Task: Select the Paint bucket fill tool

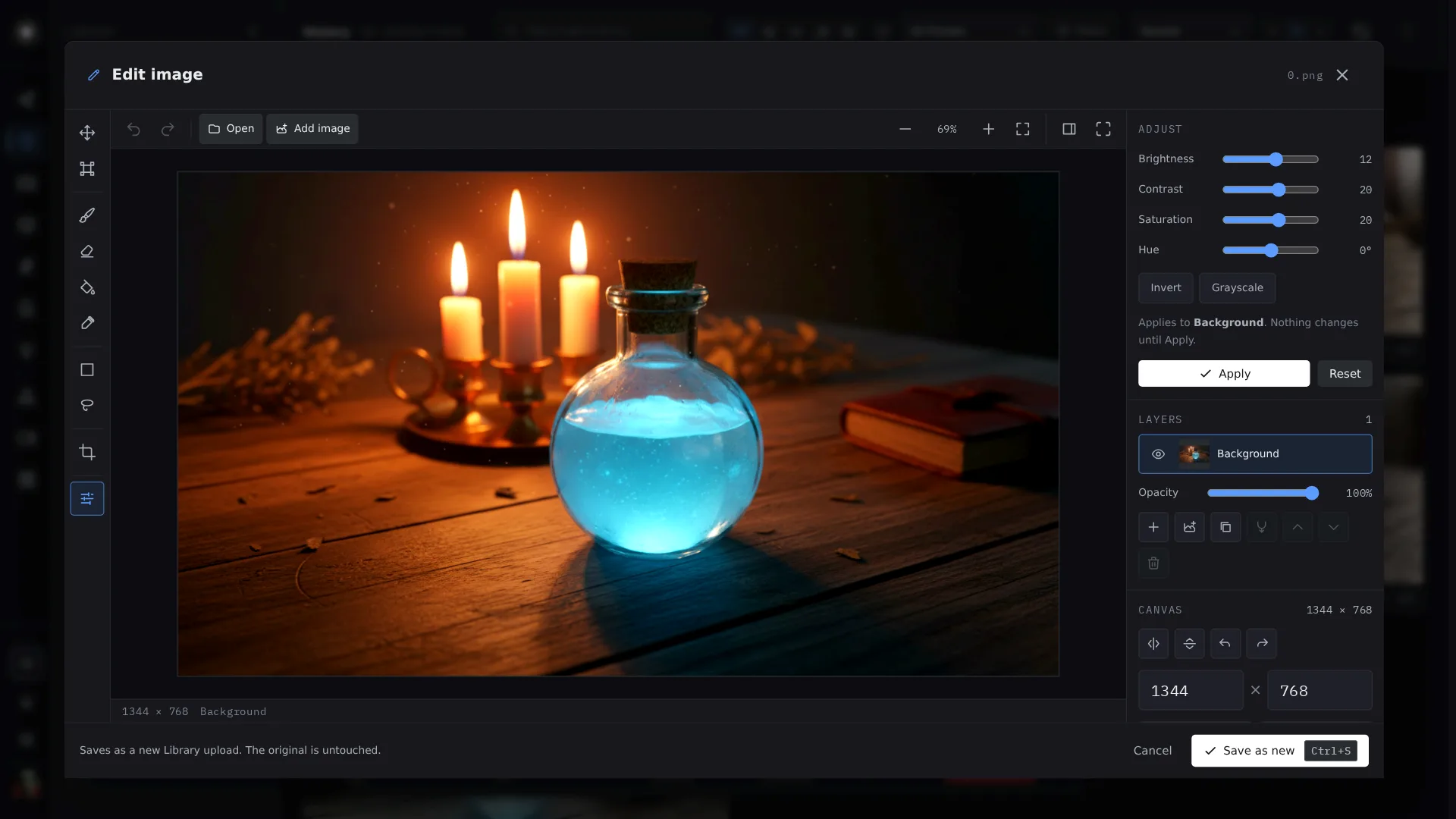Action: [x=87, y=287]
